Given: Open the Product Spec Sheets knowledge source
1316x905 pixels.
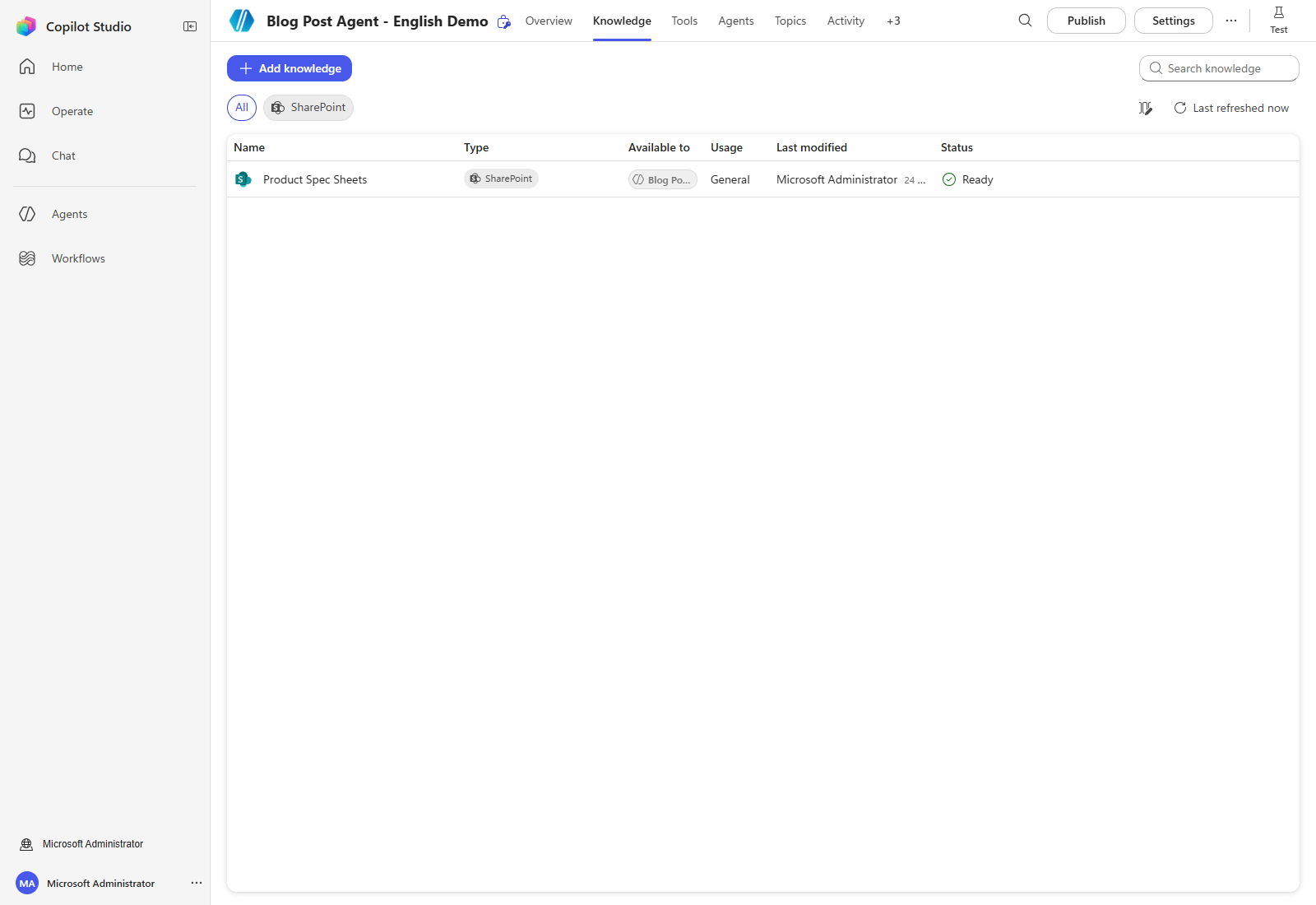Looking at the screenshot, I should click(x=315, y=179).
